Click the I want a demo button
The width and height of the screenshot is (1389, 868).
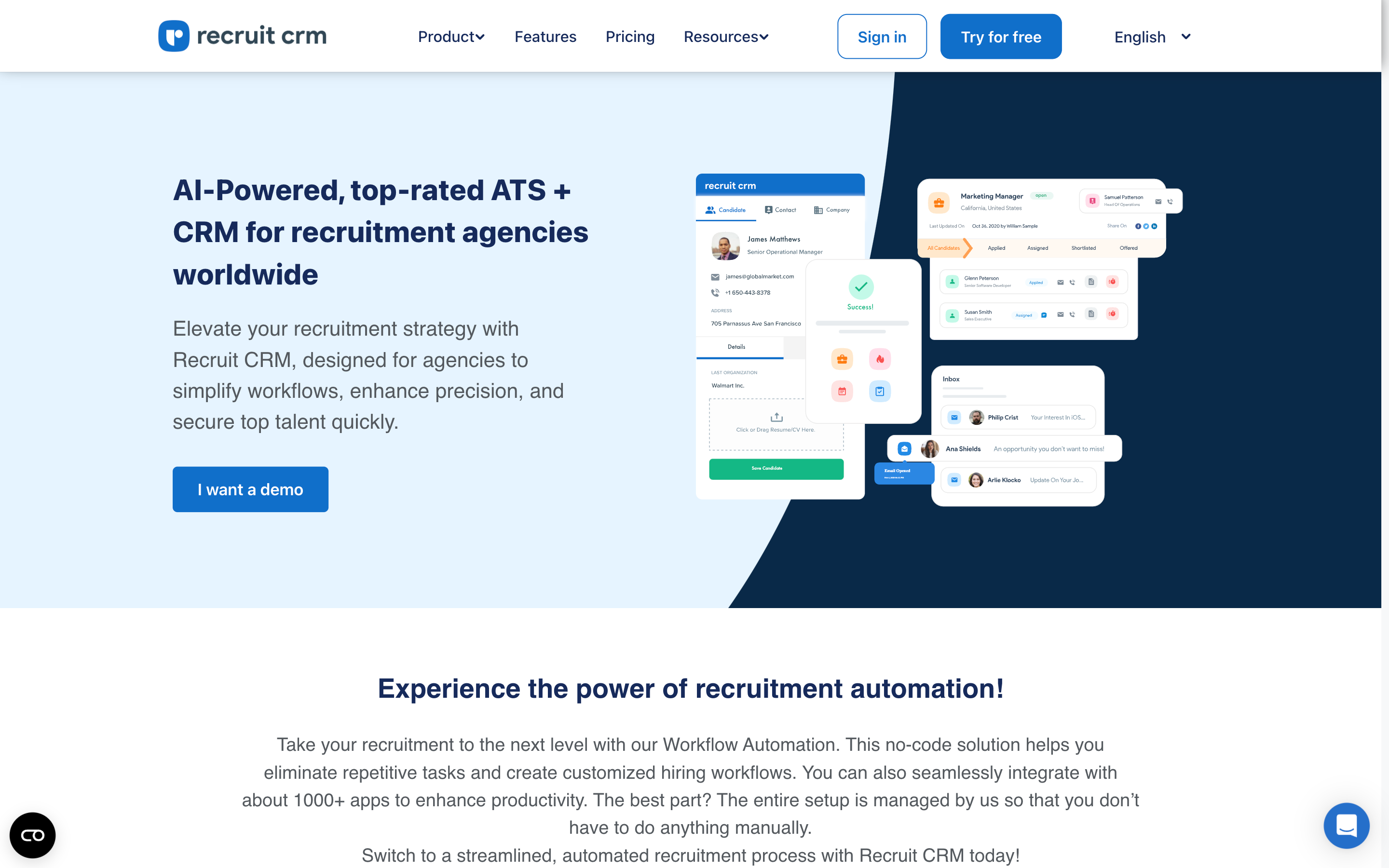pyautogui.click(x=250, y=489)
